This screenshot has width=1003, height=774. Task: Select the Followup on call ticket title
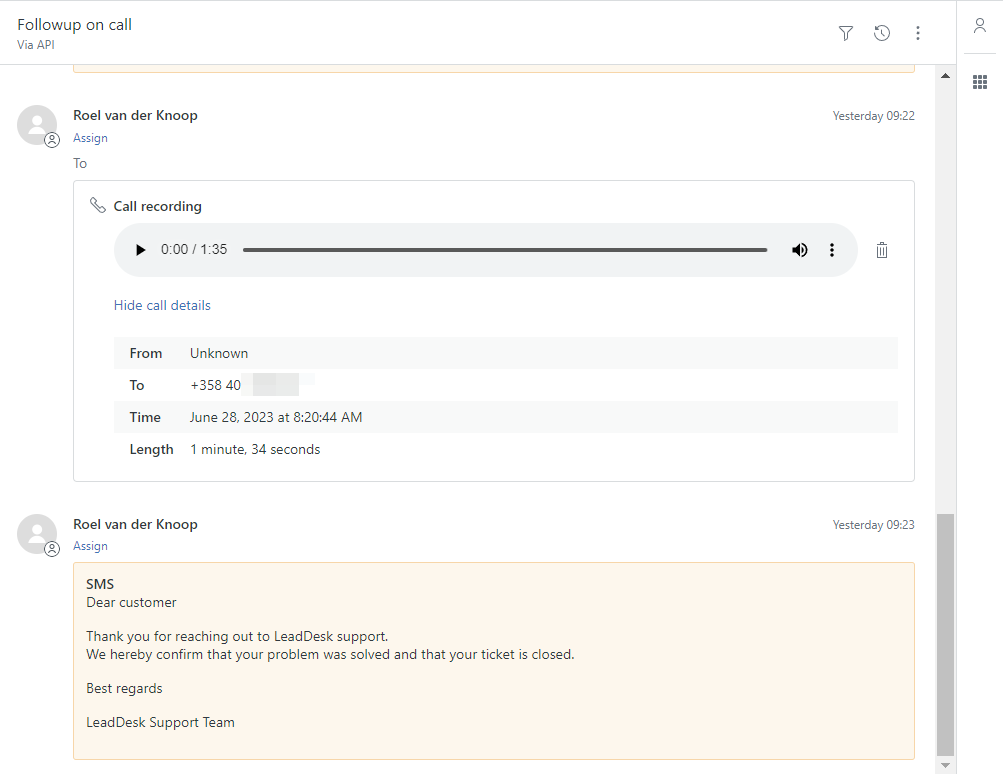pyautogui.click(x=74, y=24)
